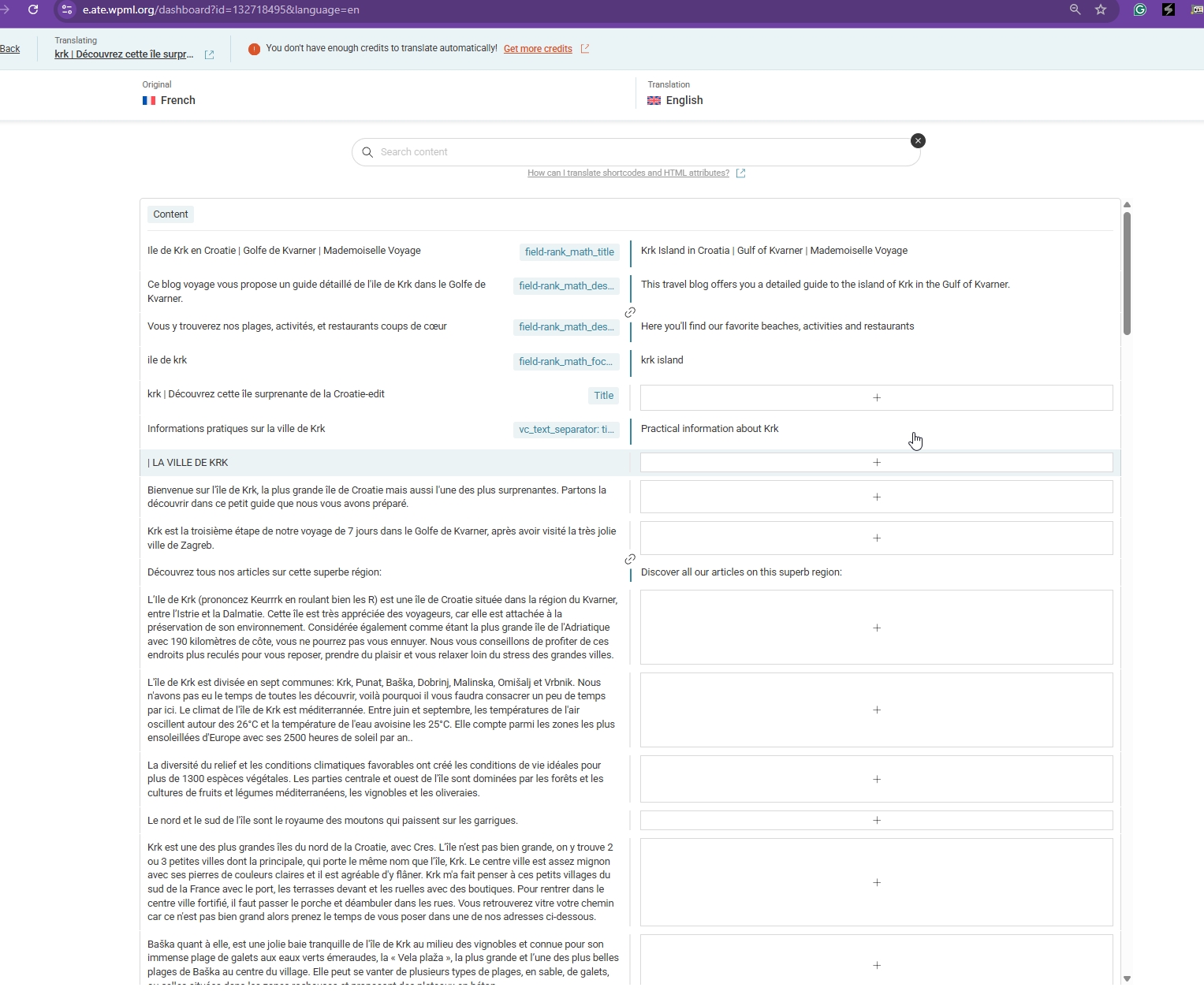Add translation for '| LA VILLE DE KRK'

876,462
